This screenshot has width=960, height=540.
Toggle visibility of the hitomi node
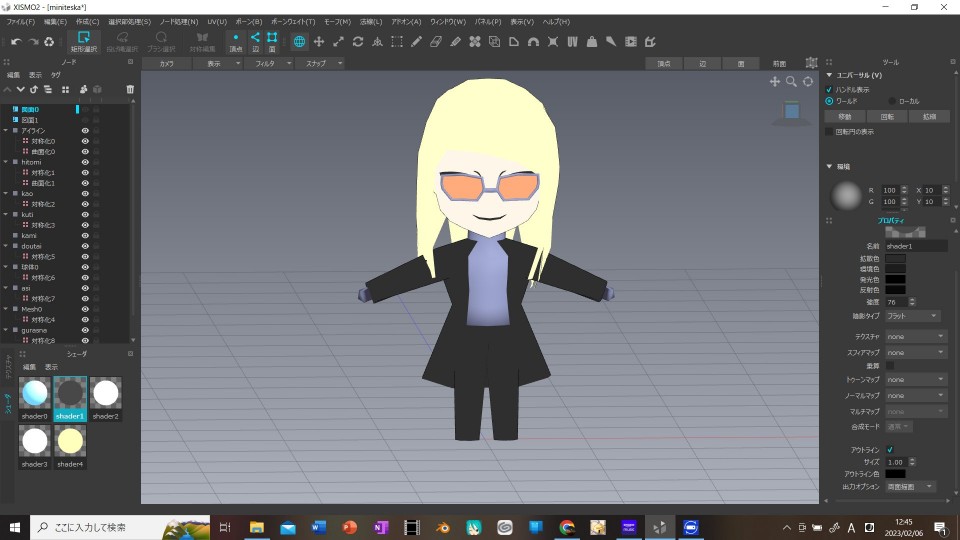[85, 162]
